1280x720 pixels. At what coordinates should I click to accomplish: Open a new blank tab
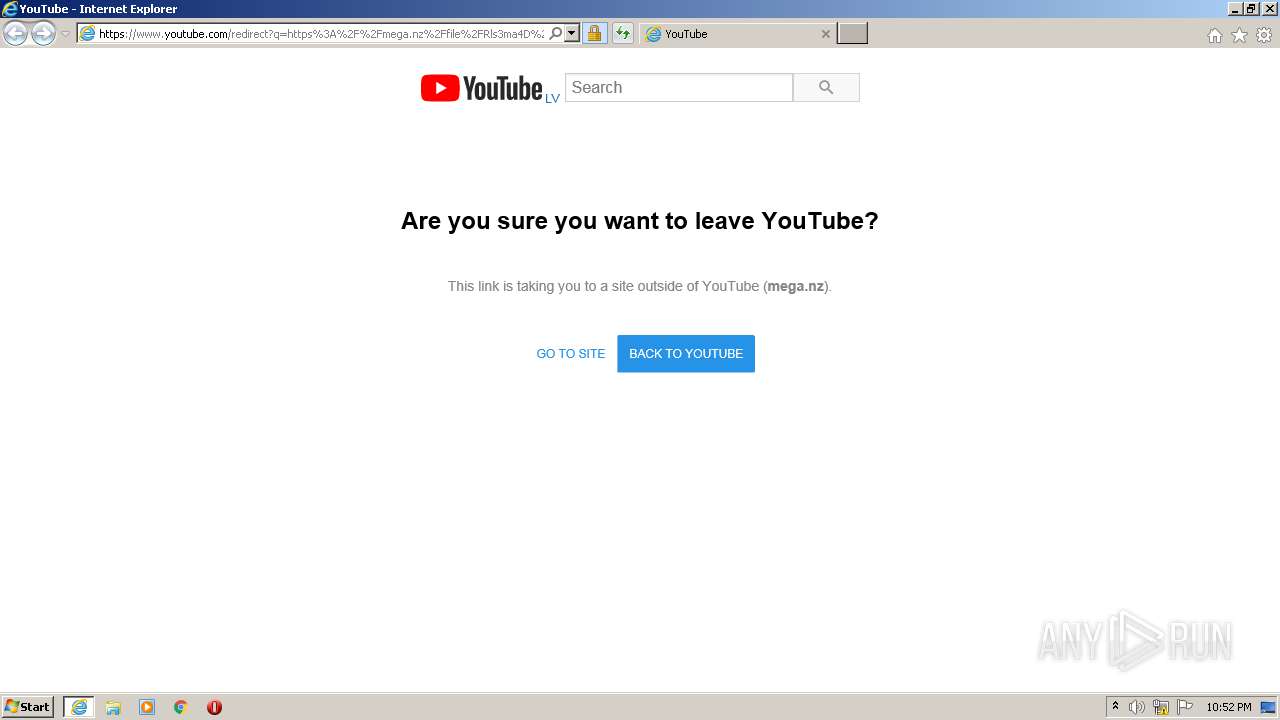click(x=852, y=34)
